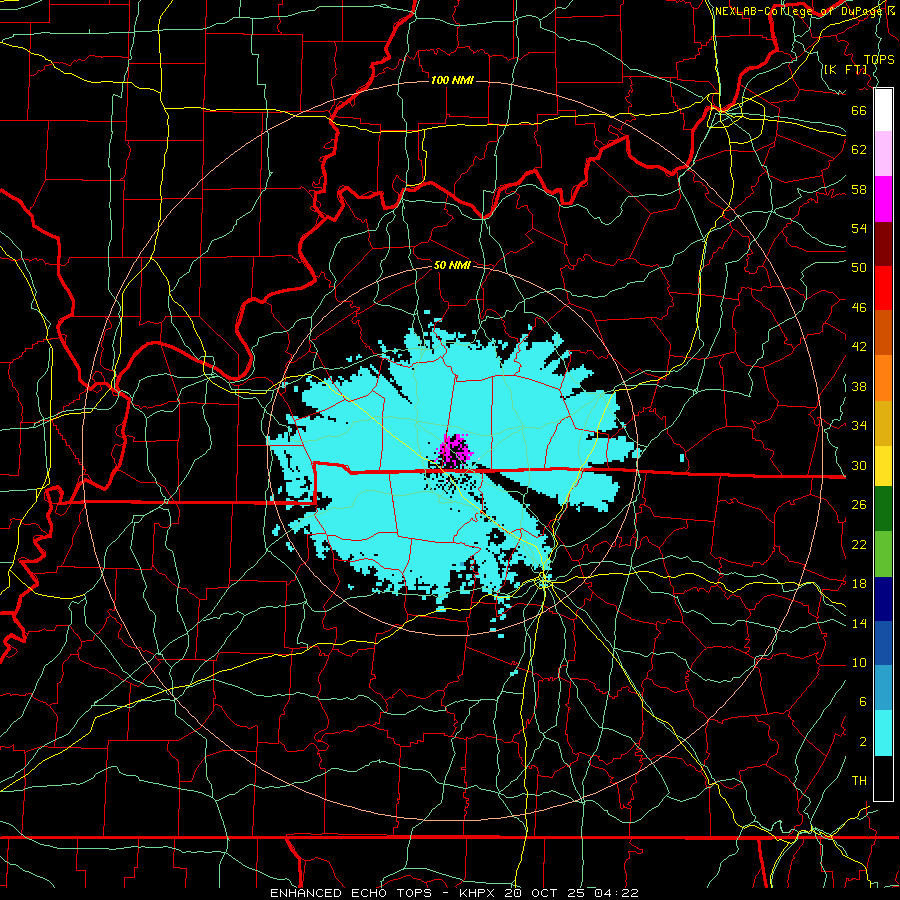Click the light orange legend swatch
This screenshot has height=900, width=900.
click(x=883, y=378)
